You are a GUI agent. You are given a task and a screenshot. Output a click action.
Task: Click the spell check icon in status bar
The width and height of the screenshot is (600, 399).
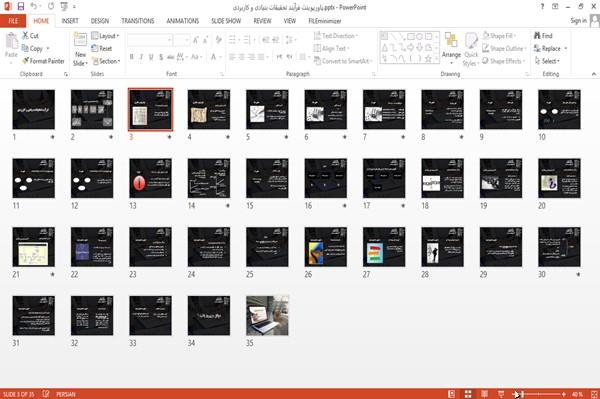46,394
